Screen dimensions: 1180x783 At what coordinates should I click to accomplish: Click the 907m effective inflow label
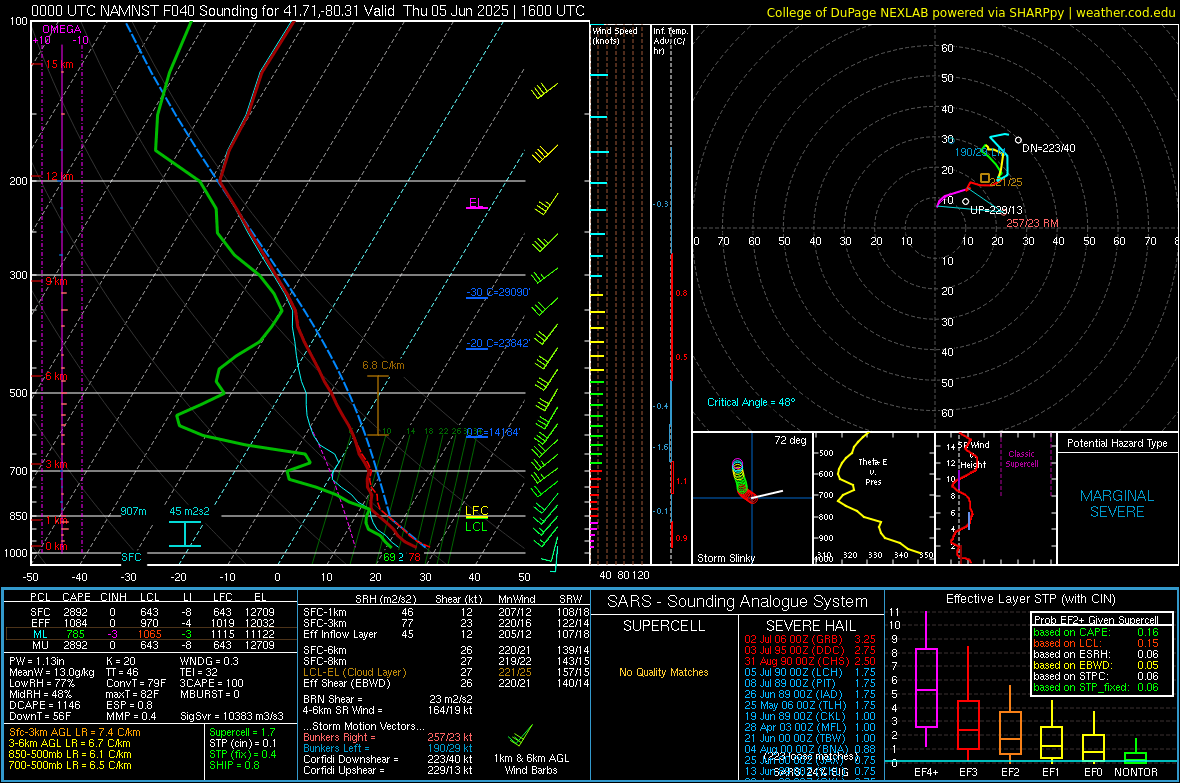point(133,511)
